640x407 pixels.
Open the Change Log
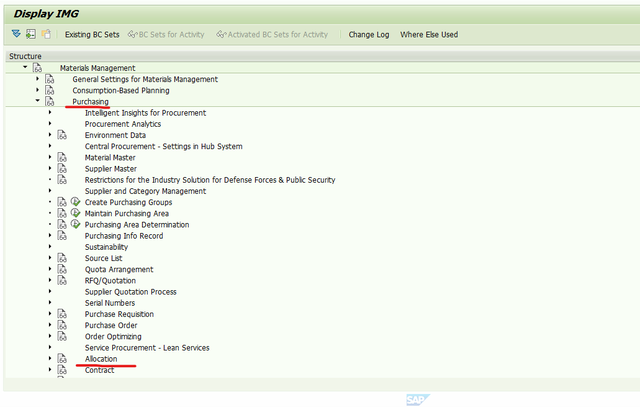[x=369, y=35]
